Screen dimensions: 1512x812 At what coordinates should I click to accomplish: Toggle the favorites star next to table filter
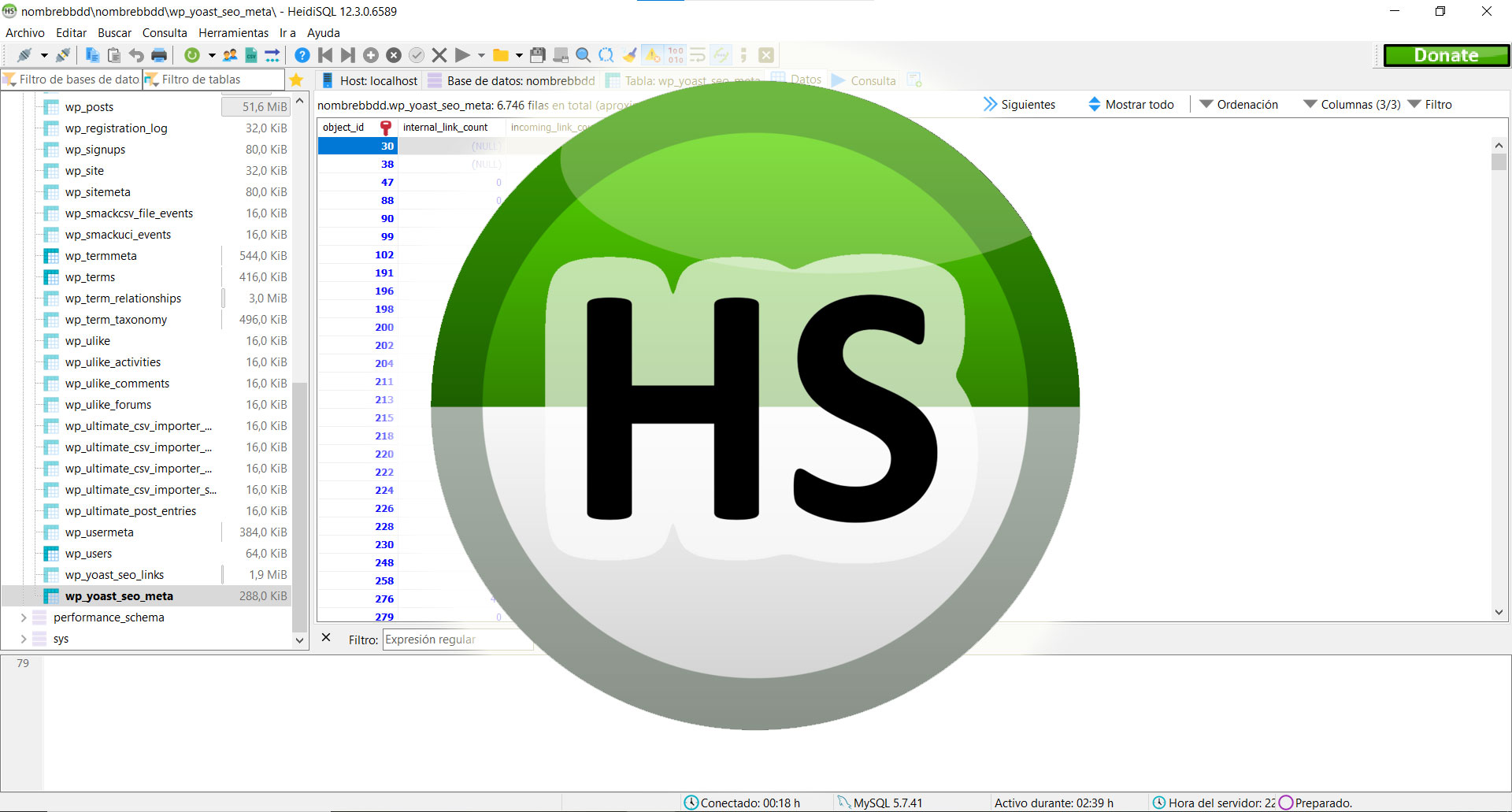tap(295, 80)
